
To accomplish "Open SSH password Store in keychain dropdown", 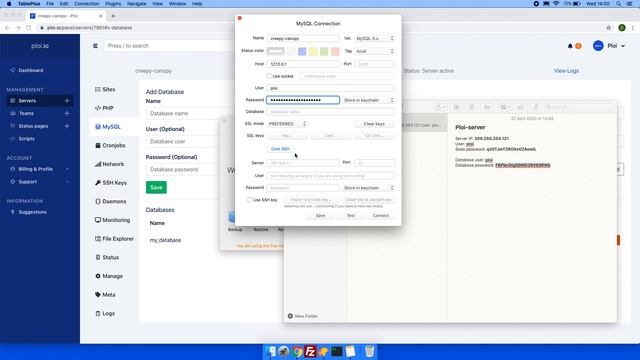I will [x=369, y=188].
